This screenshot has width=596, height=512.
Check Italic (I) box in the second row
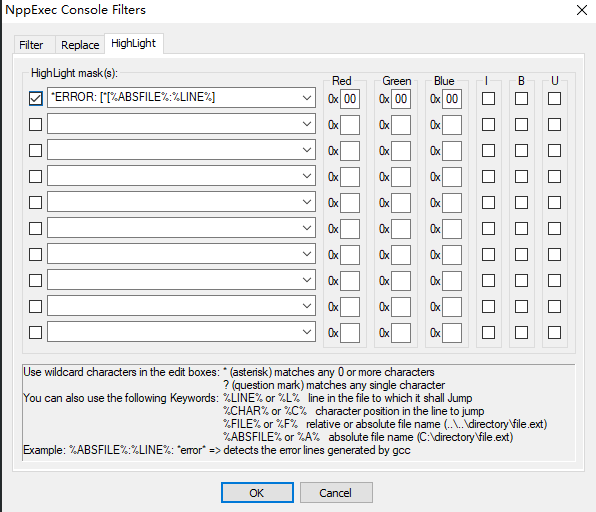(x=488, y=124)
